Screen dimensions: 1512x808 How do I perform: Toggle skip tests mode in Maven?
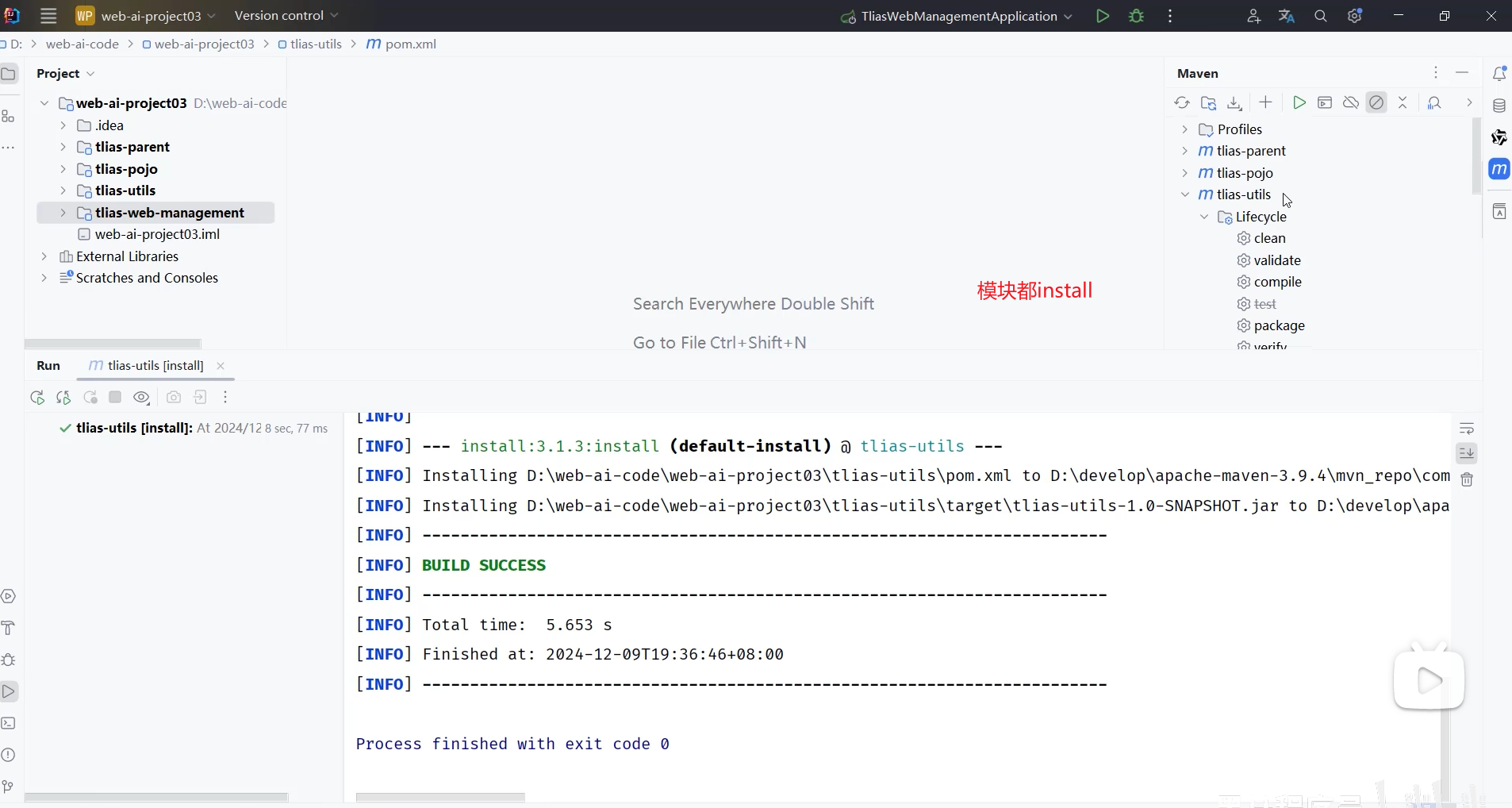[x=1376, y=102]
